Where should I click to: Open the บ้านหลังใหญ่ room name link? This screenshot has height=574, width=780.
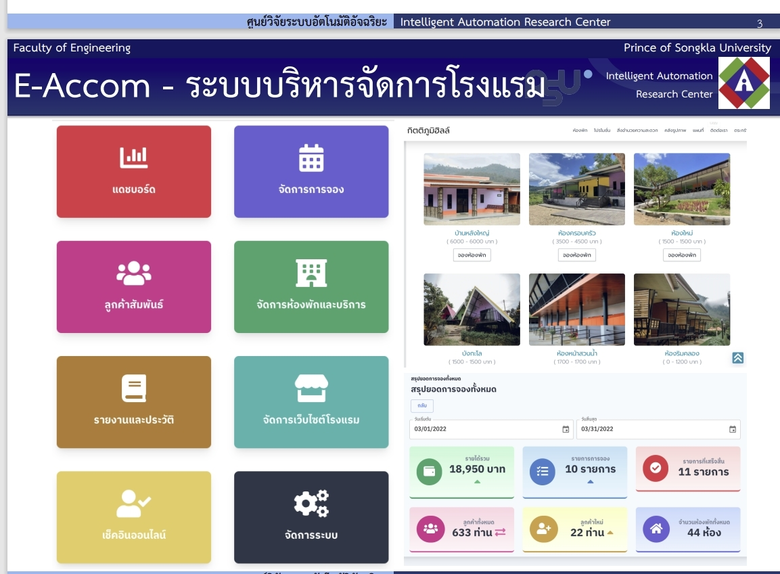point(472,233)
